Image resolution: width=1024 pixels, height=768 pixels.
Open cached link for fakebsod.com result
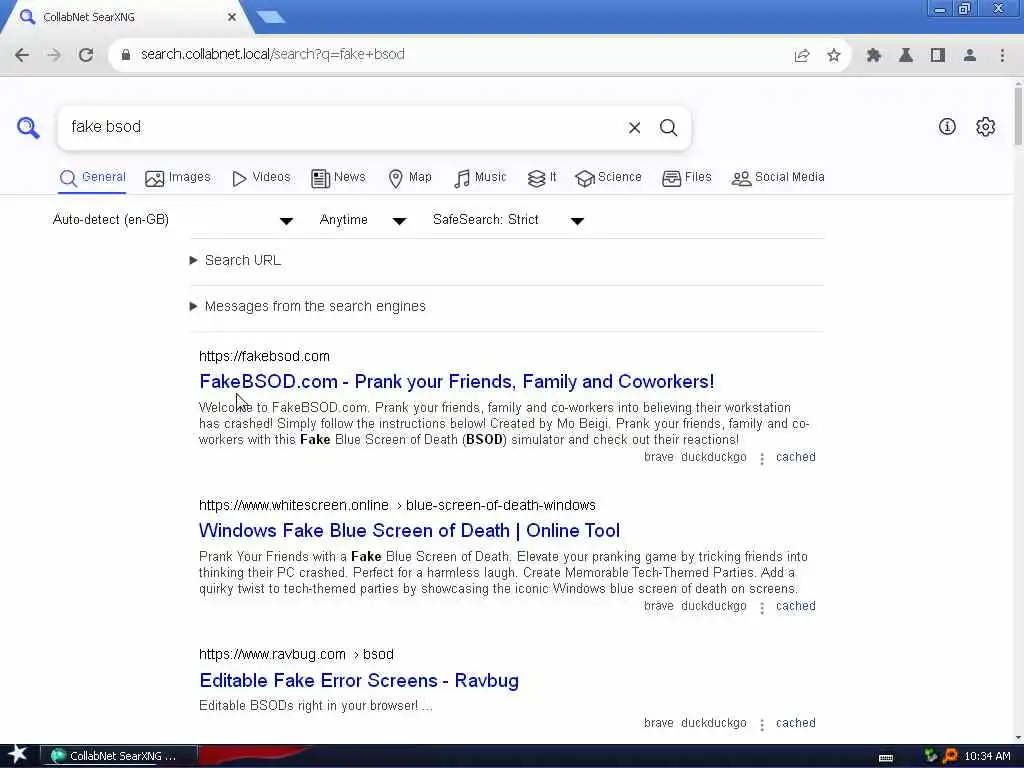pos(795,457)
